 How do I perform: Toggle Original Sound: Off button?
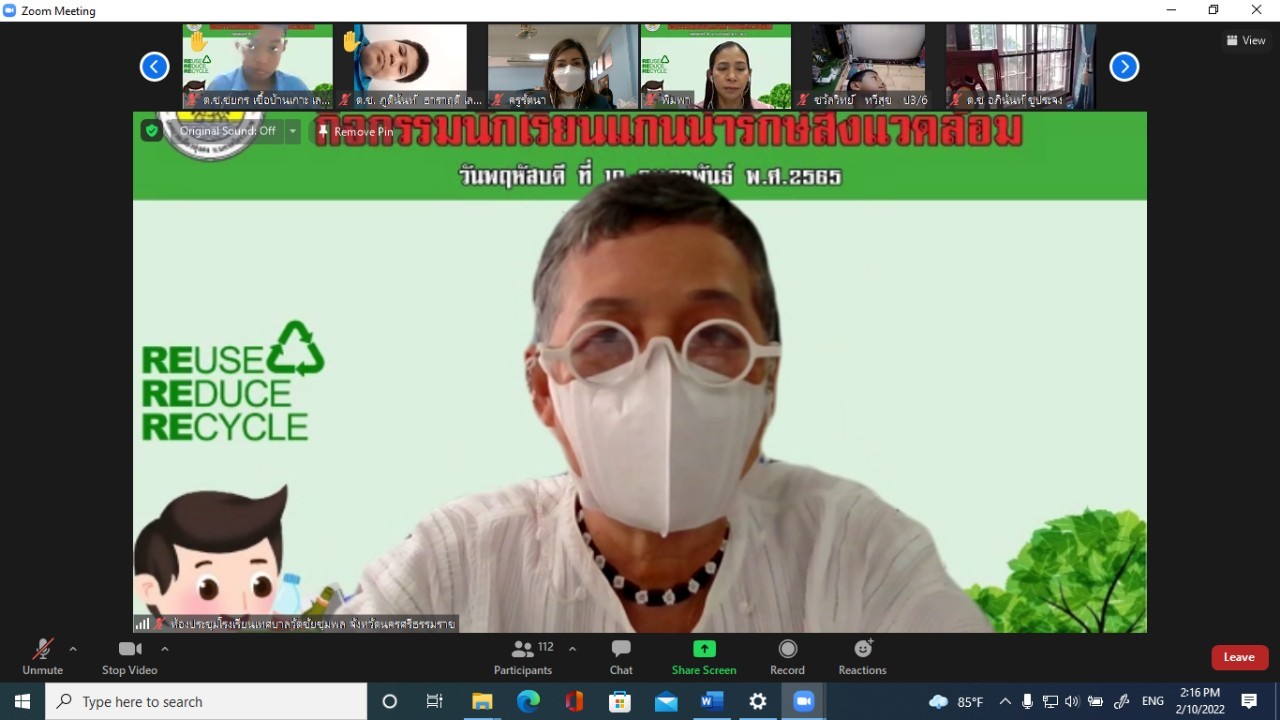point(227,131)
